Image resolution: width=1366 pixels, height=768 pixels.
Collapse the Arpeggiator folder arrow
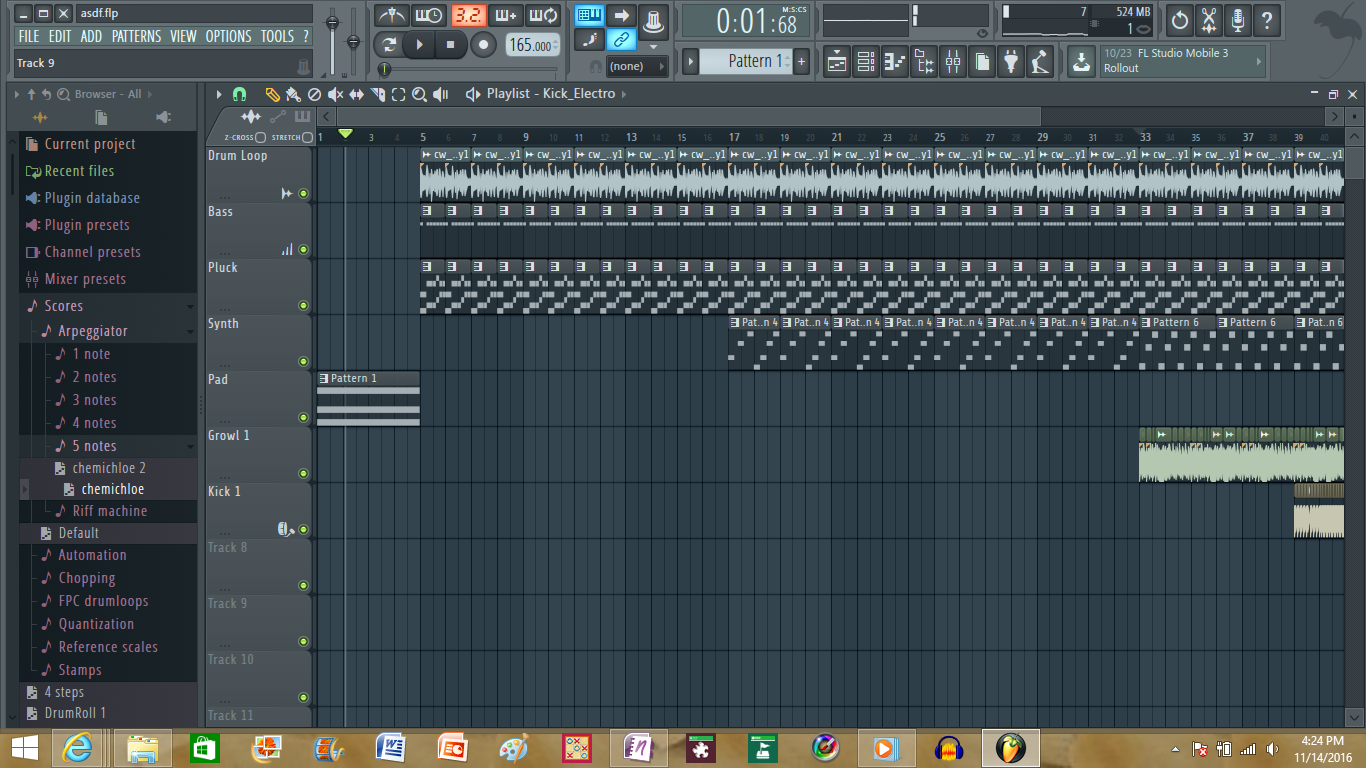190,332
